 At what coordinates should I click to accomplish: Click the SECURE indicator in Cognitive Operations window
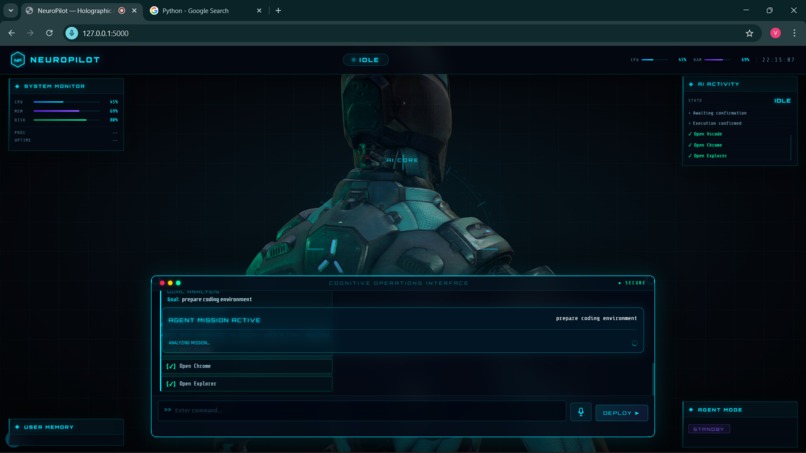click(x=632, y=283)
